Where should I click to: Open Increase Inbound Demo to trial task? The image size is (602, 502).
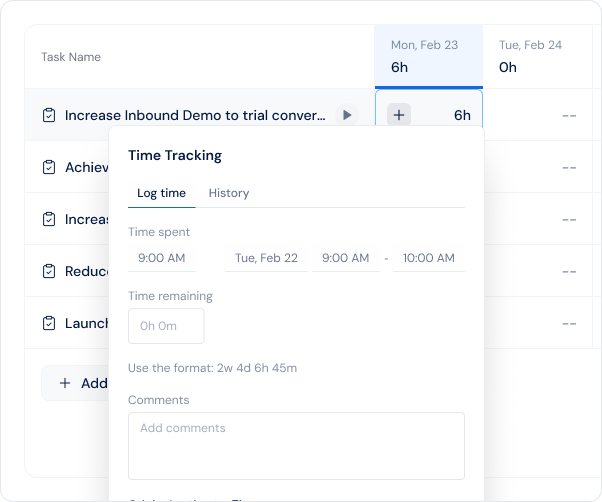pyautogui.click(x=195, y=115)
